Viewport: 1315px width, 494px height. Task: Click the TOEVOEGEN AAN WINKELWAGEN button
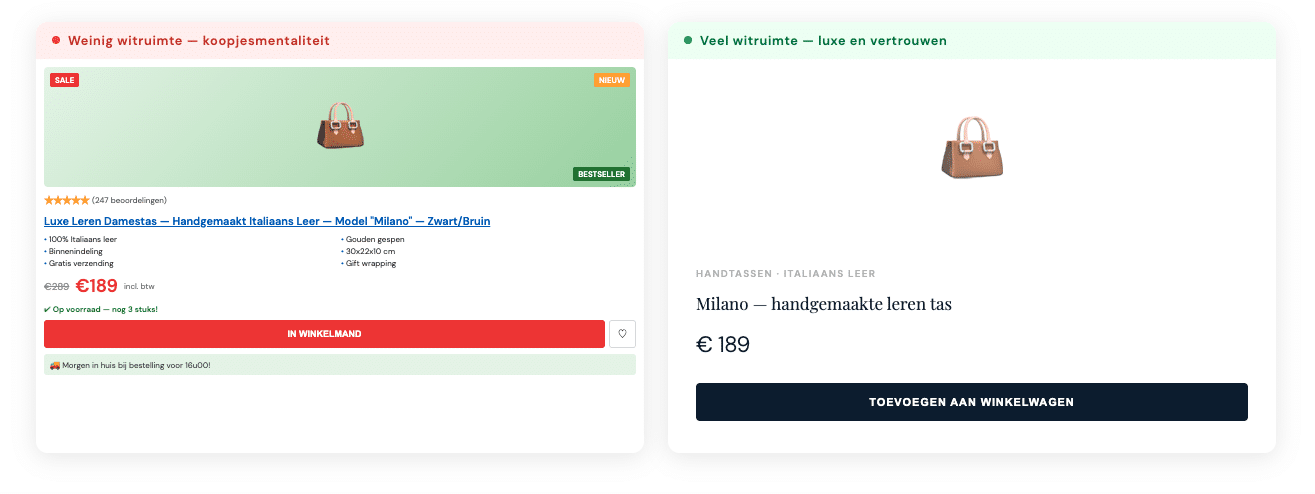coord(971,402)
